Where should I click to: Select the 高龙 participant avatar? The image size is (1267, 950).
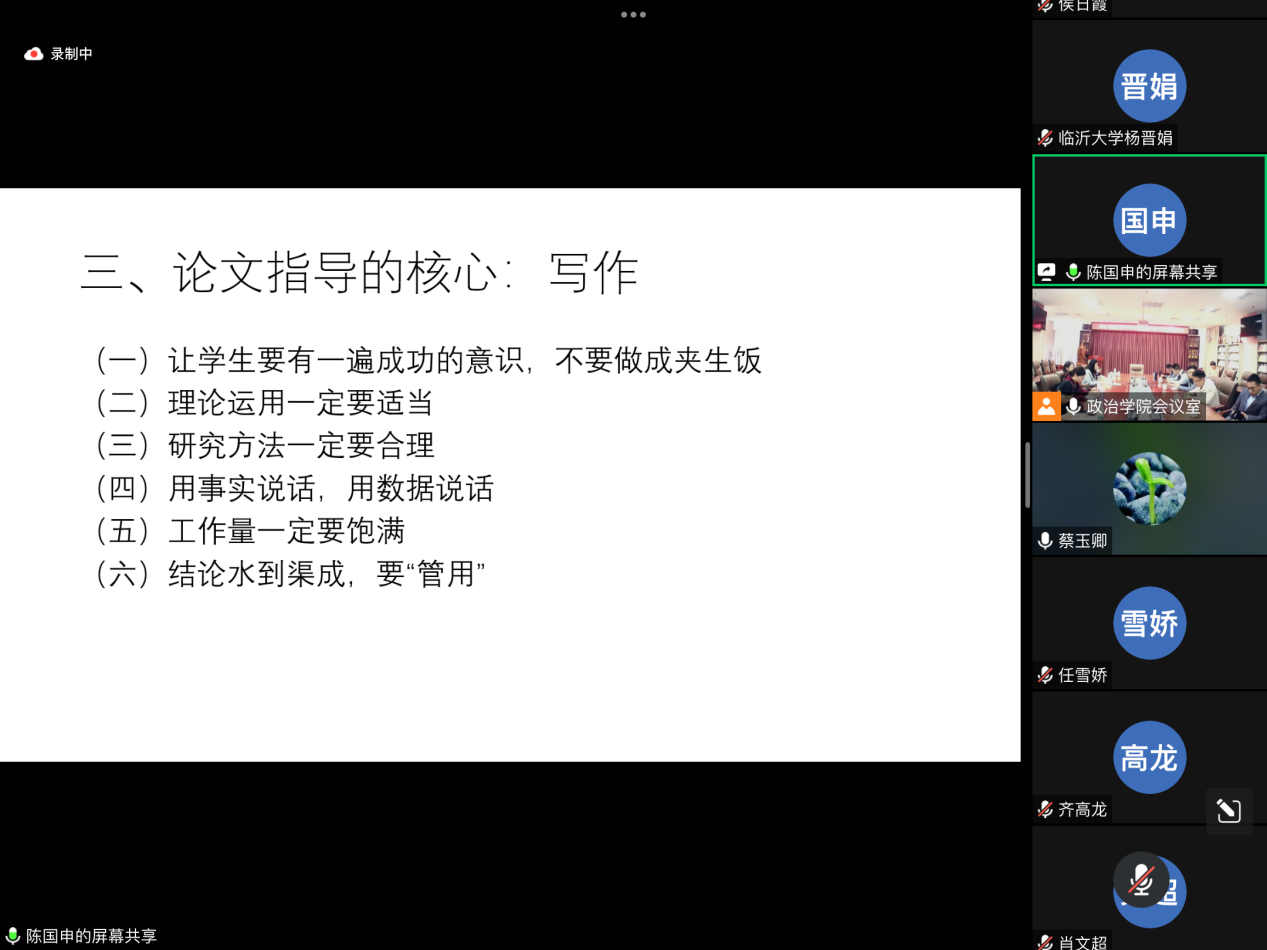click(1149, 758)
